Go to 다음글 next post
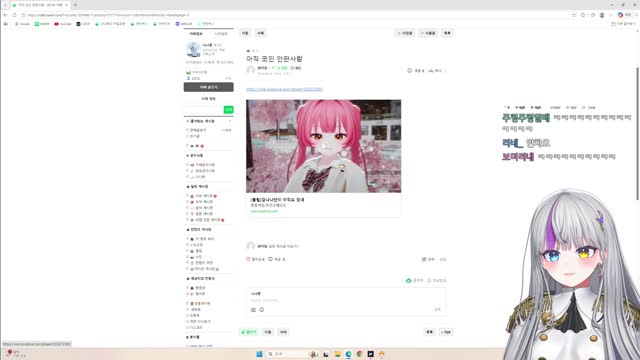640x360 pixels. 428,33
